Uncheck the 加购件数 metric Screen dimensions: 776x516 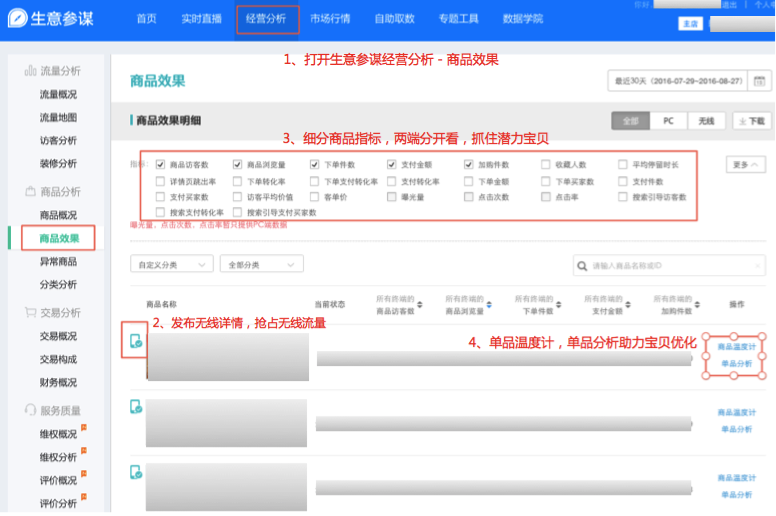469,164
